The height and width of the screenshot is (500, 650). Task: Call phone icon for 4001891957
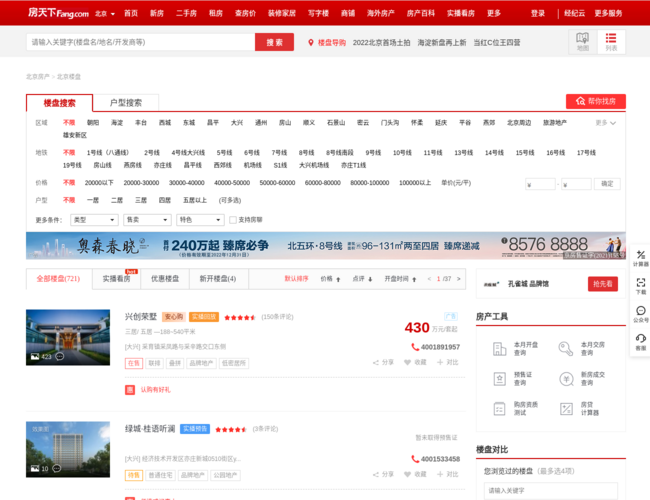click(415, 347)
